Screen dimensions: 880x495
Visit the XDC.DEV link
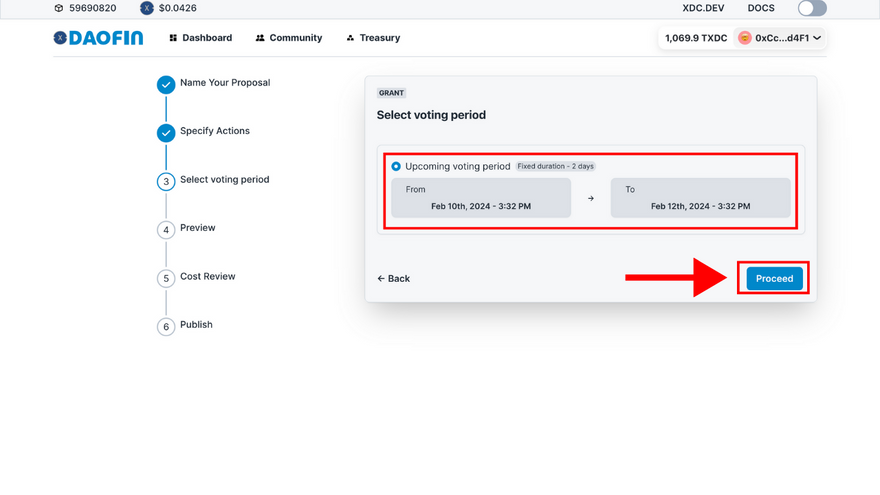(701, 8)
